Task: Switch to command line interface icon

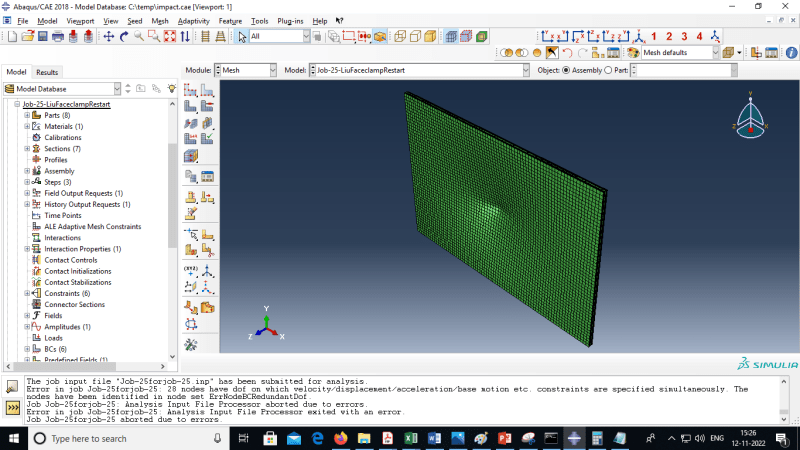Action: tap(12, 408)
